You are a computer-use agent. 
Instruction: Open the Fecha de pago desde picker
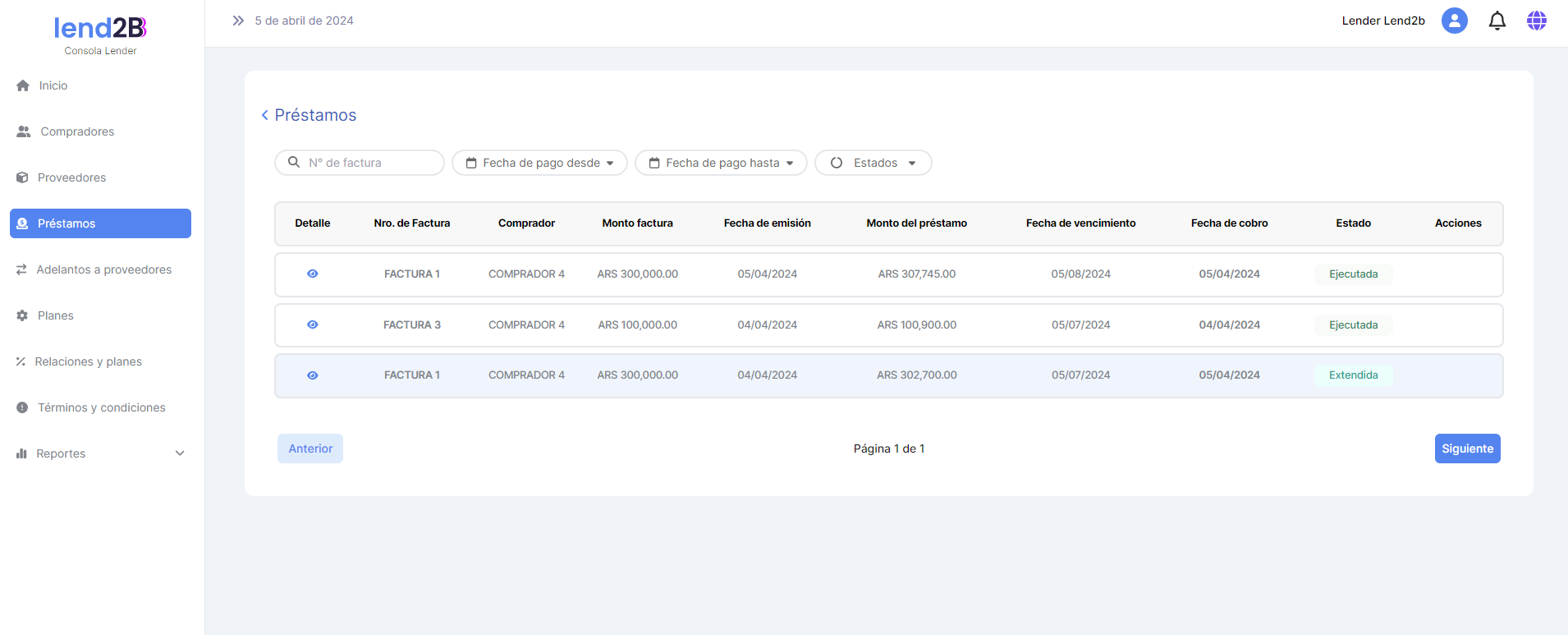pos(539,163)
